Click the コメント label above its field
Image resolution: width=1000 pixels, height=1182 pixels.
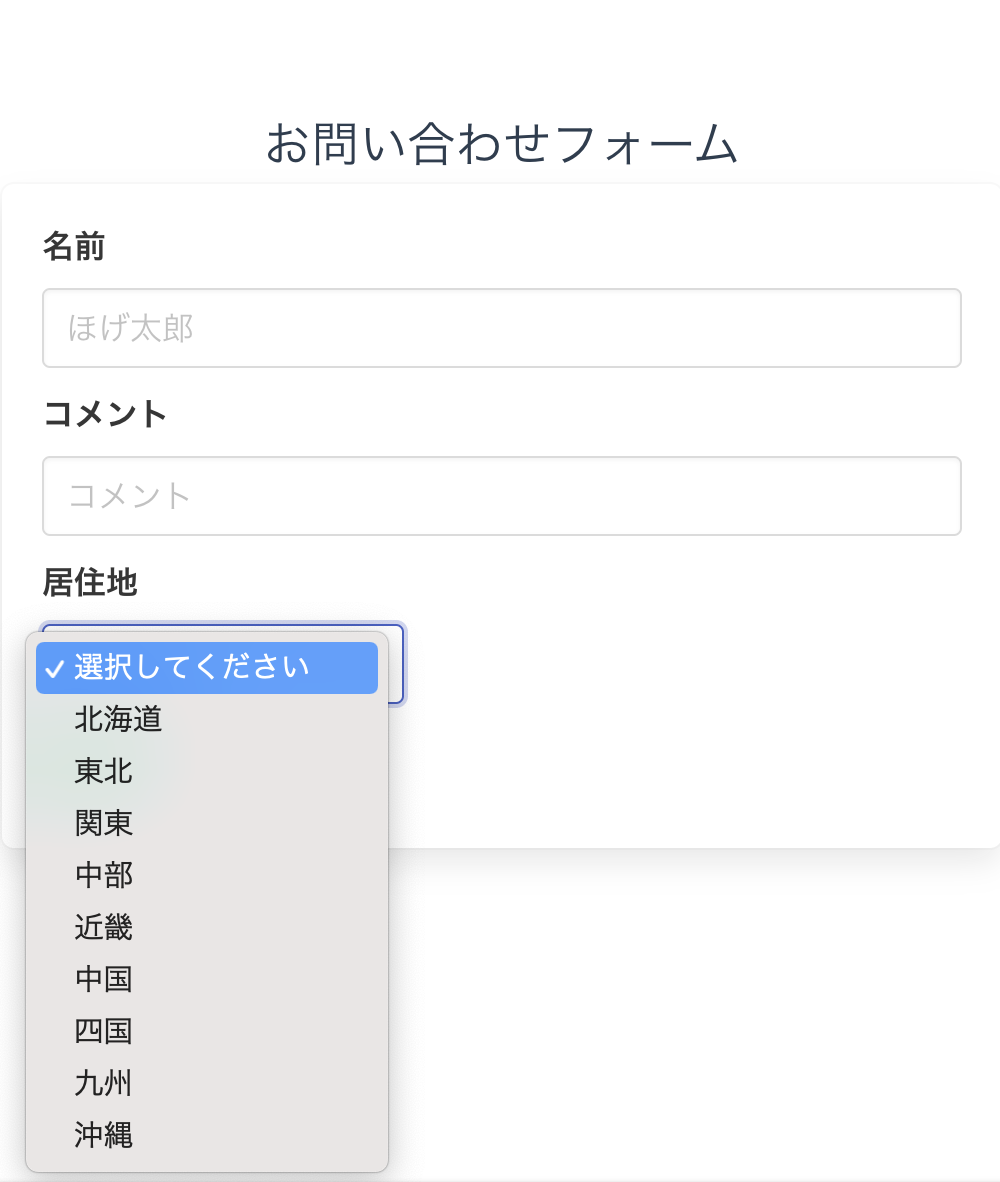pyautogui.click(x=105, y=414)
